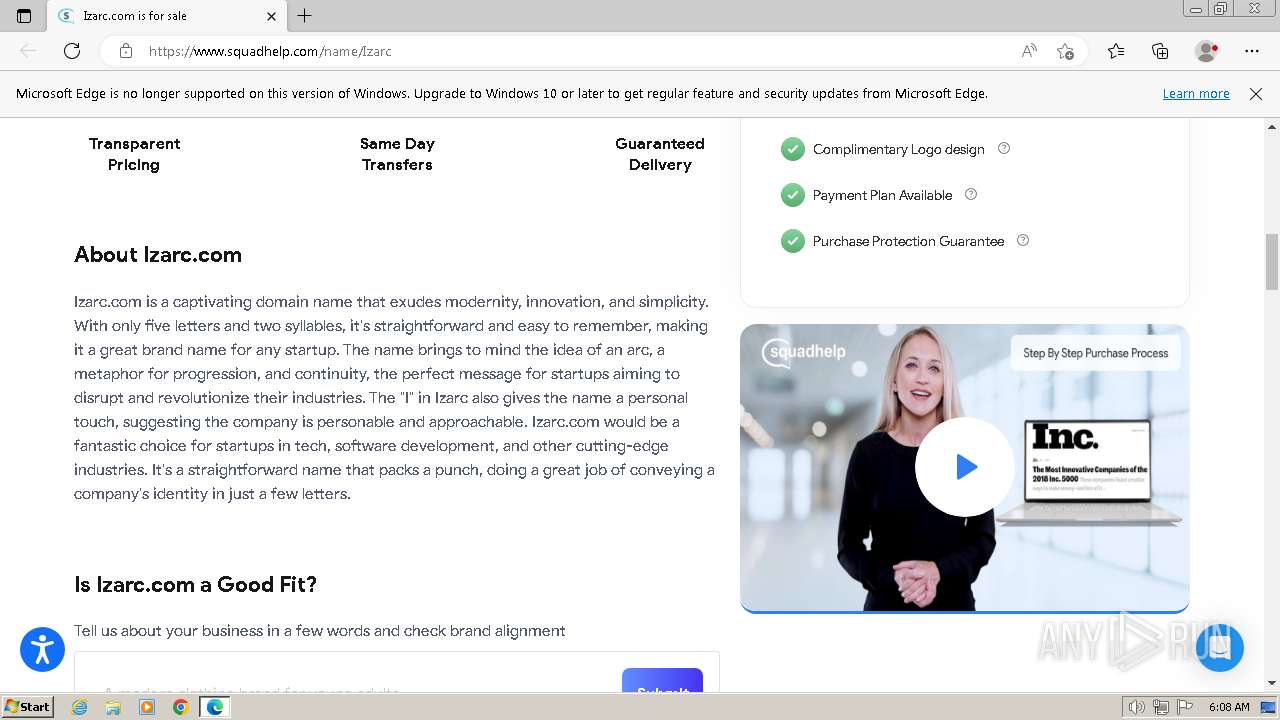The image size is (1280, 720).
Task: Click help icon beside Complimentary Logo design
Action: [1004, 148]
